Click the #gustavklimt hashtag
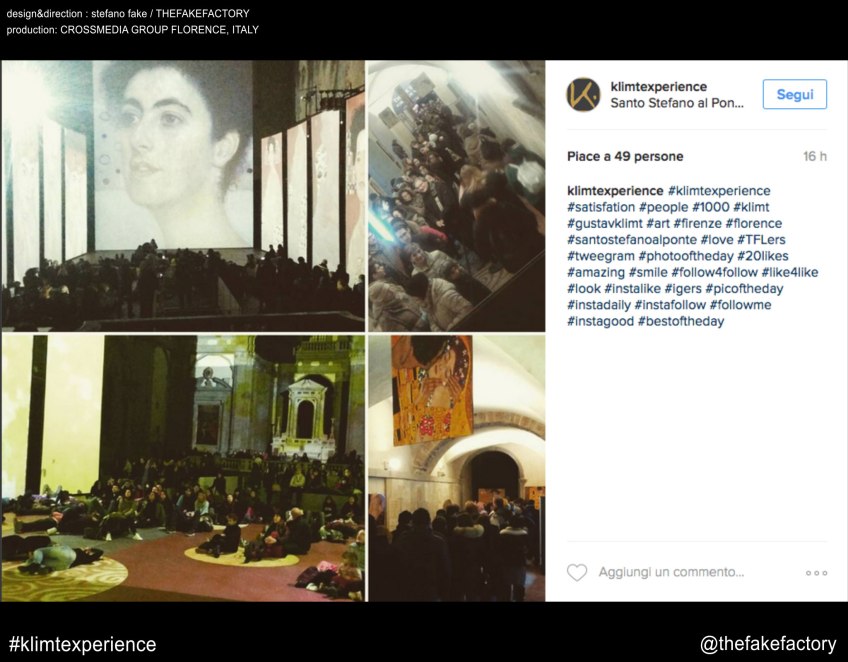 [x=605, y=223]
